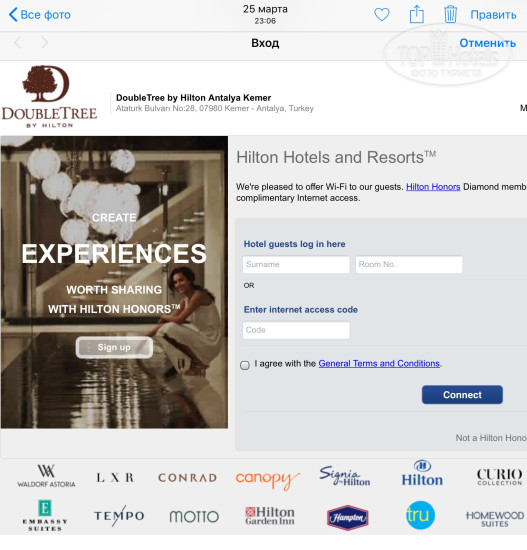
Task: Open the Hilton Honors link
Action: click(x=433, y=187)
